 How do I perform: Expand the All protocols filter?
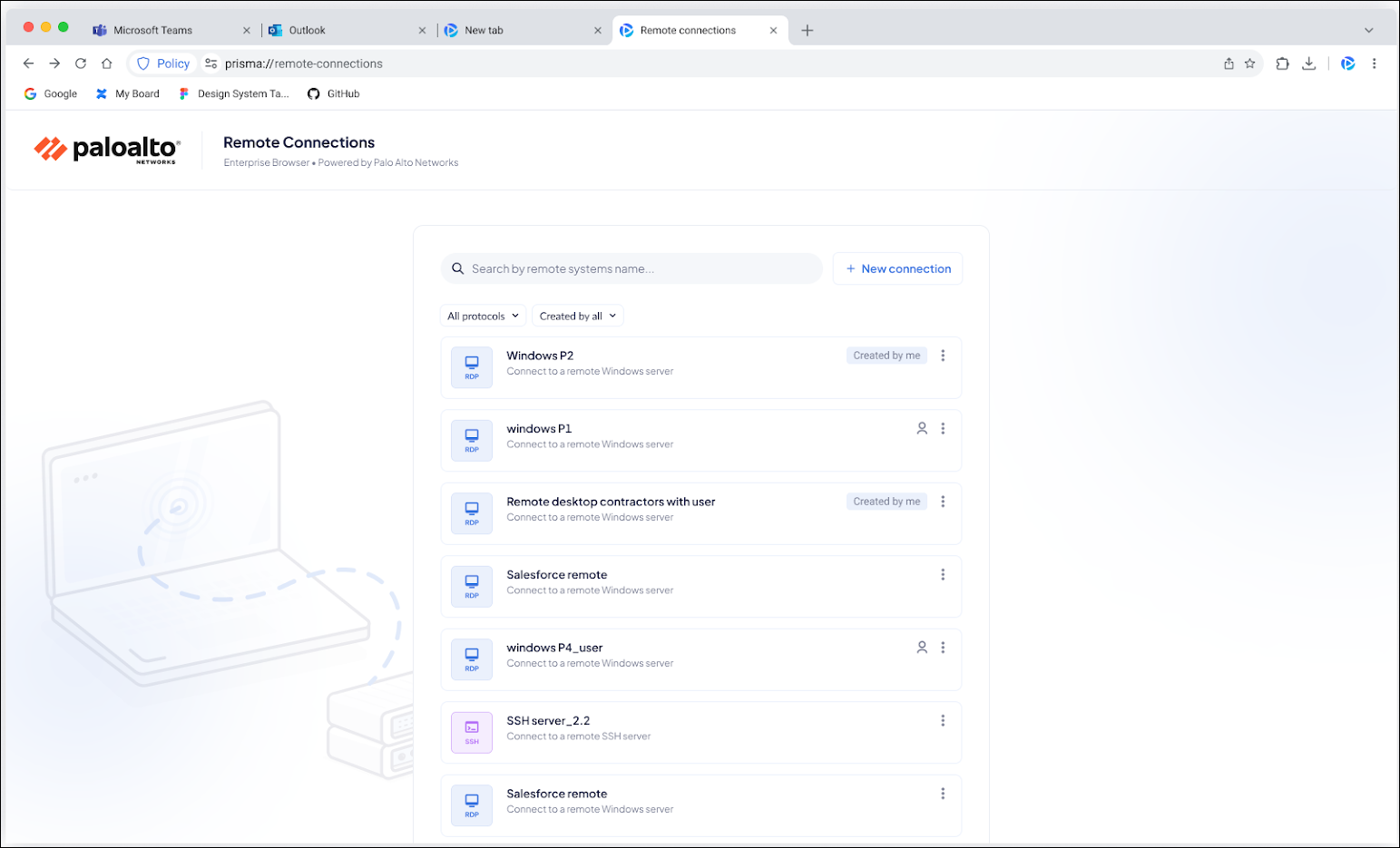point(484,316)
